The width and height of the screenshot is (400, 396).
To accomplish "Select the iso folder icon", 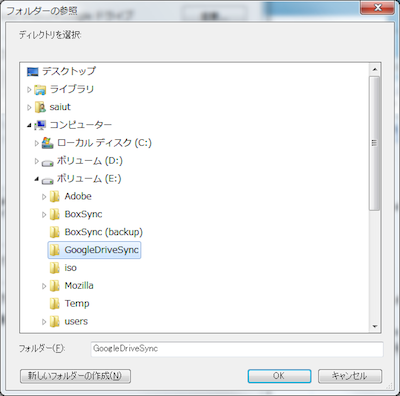I will [x=55, y=268].
